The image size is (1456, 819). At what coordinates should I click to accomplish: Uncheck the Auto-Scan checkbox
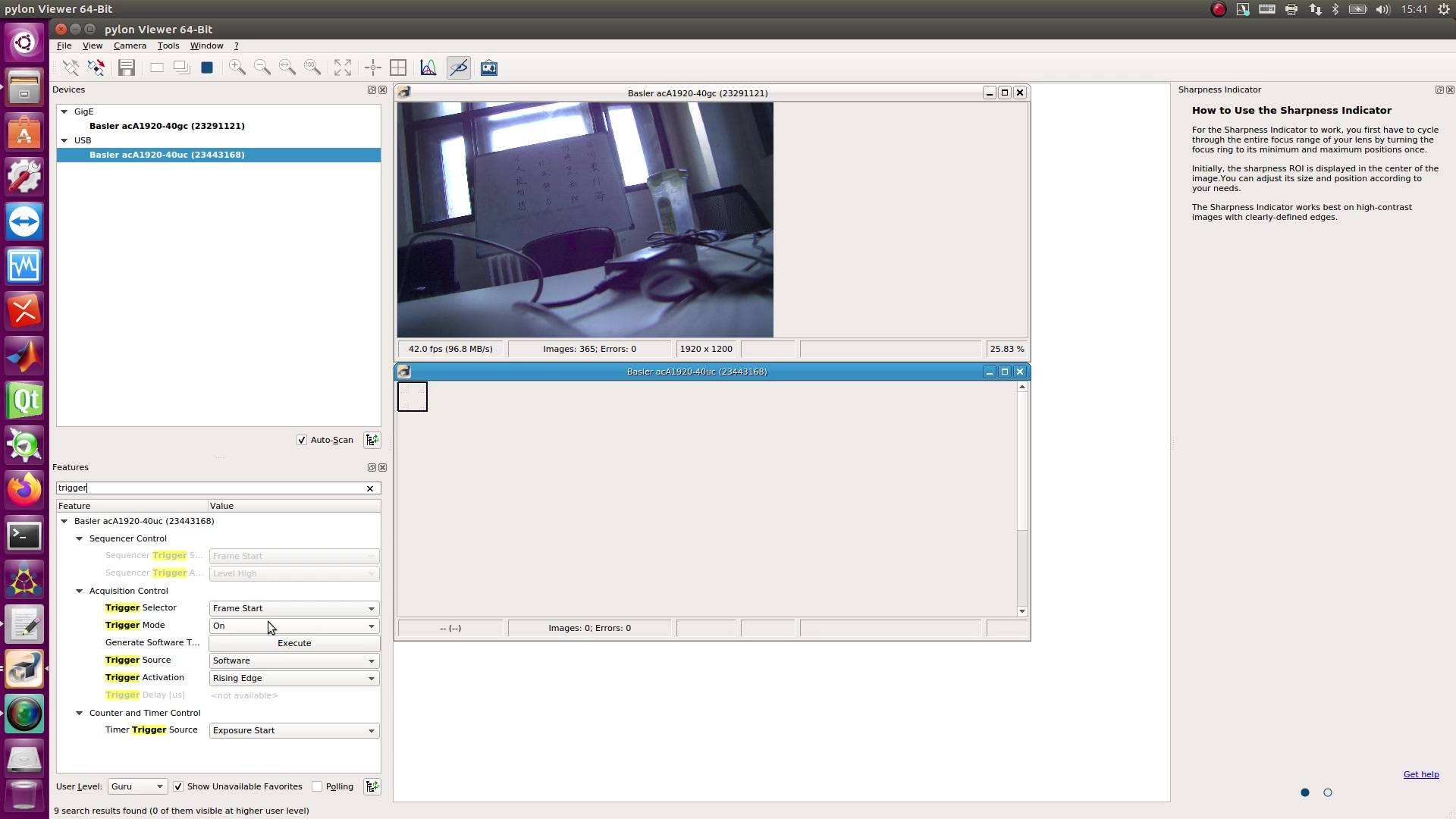[302, 440]
